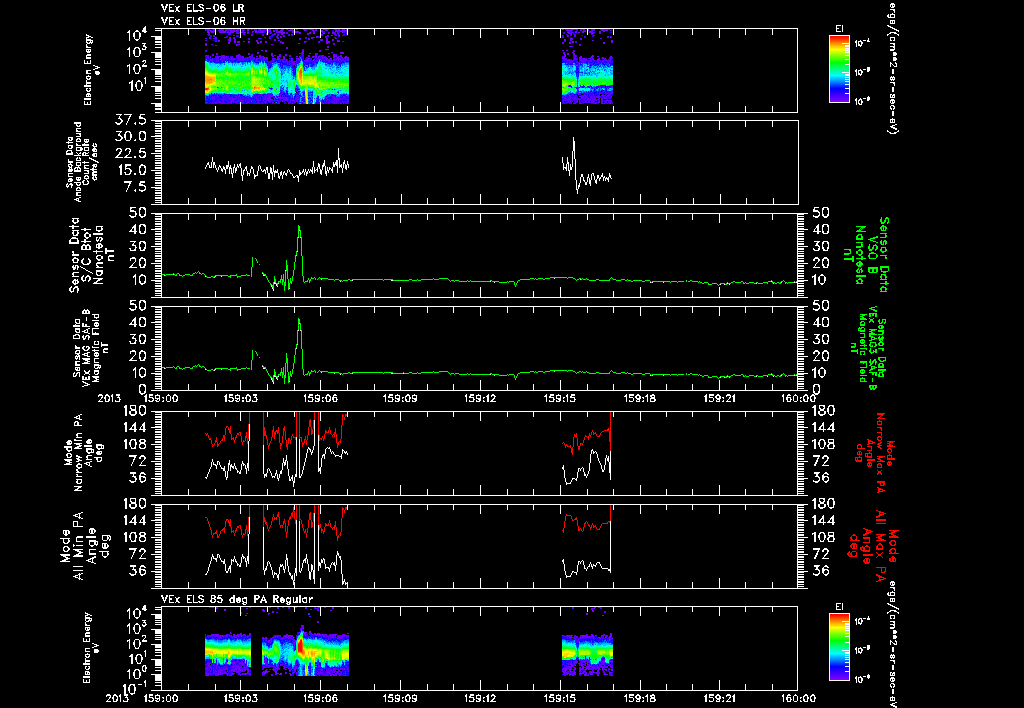Click the El color bar beside the bottom spectrogram
The width and height of the screenshot is (1024, 708).
pyautogui.click(x=839, y=647)
